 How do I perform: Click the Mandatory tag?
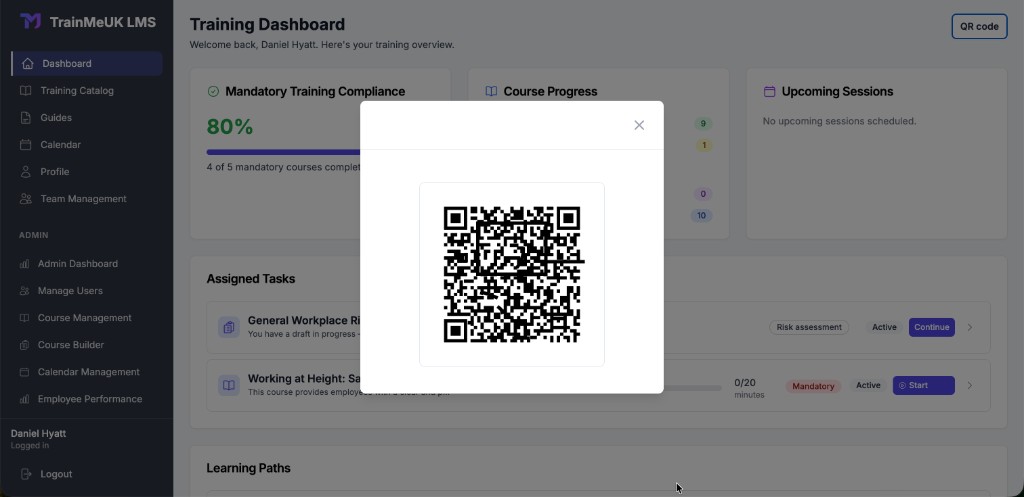[x=813, y=386]
